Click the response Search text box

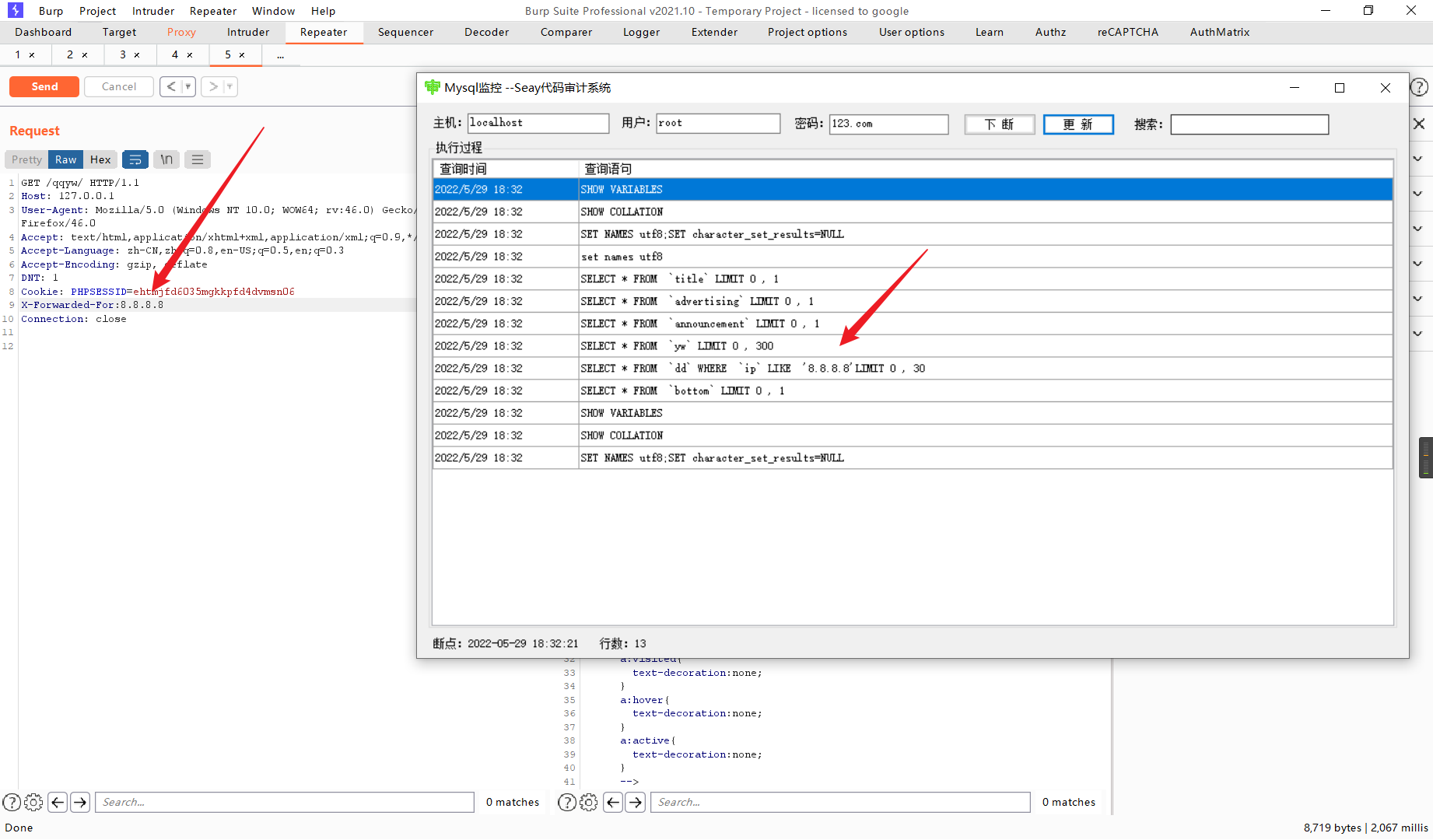pyautogui.click(x=840, y=802)
